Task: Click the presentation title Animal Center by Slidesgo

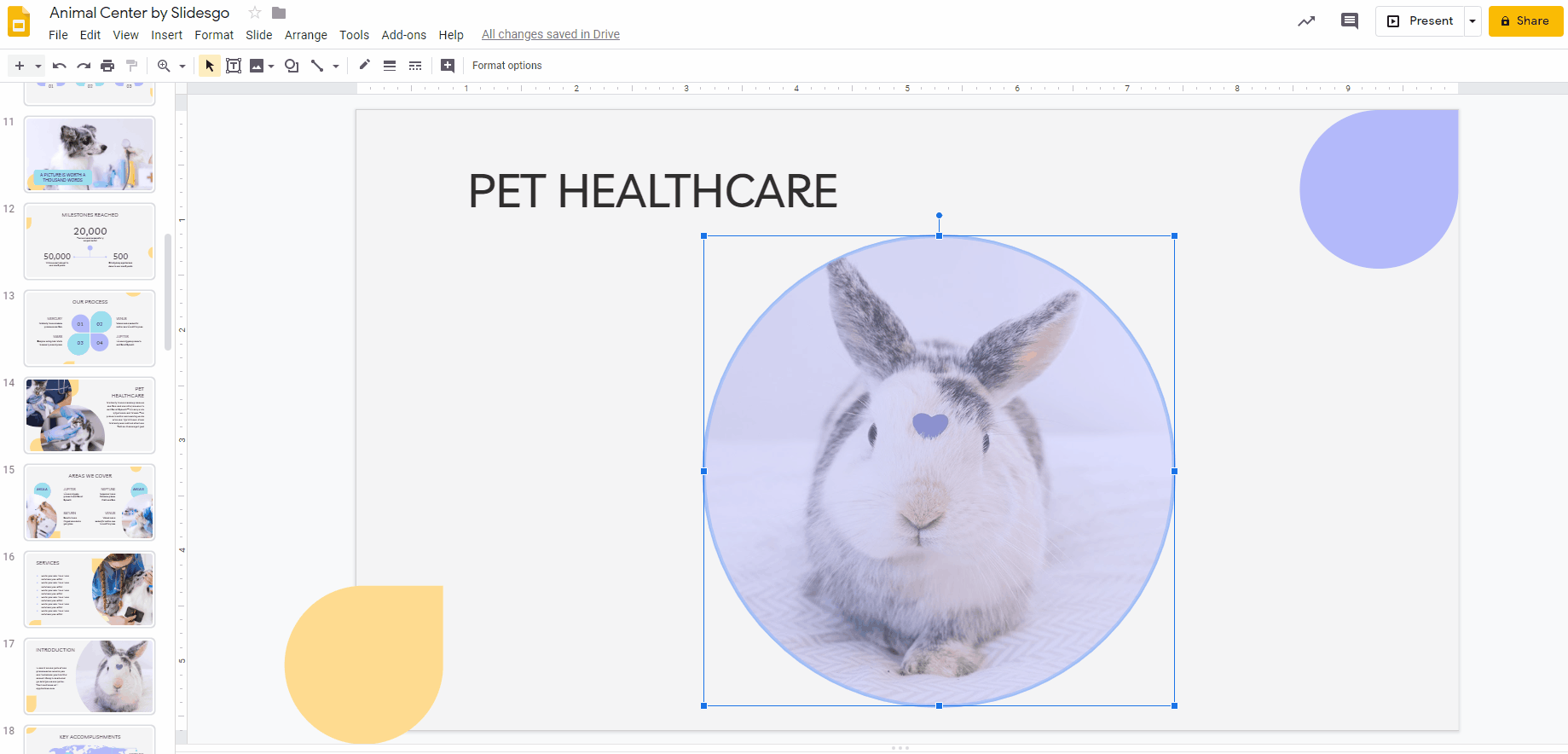Action: pyautogui.click(x=140, y=13)
